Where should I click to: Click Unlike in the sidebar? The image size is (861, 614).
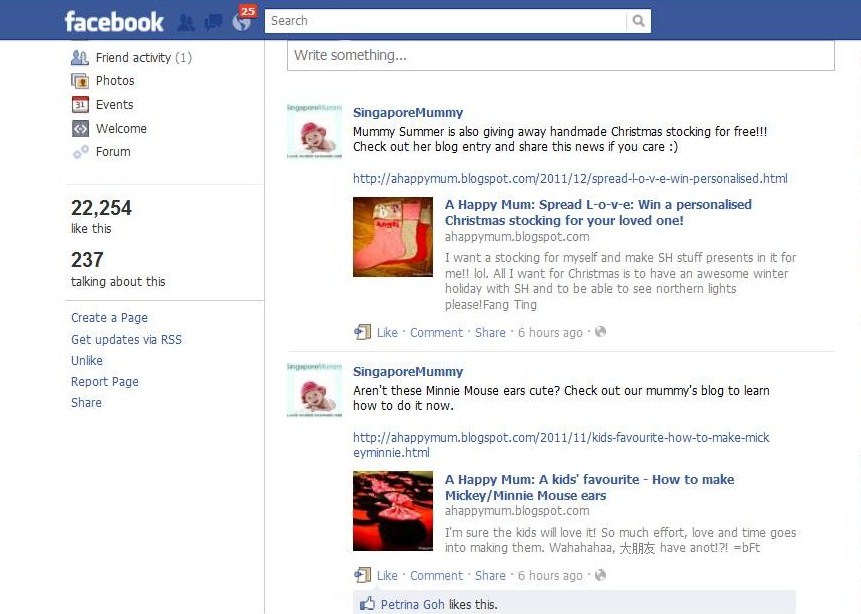(x=87, y=361)
